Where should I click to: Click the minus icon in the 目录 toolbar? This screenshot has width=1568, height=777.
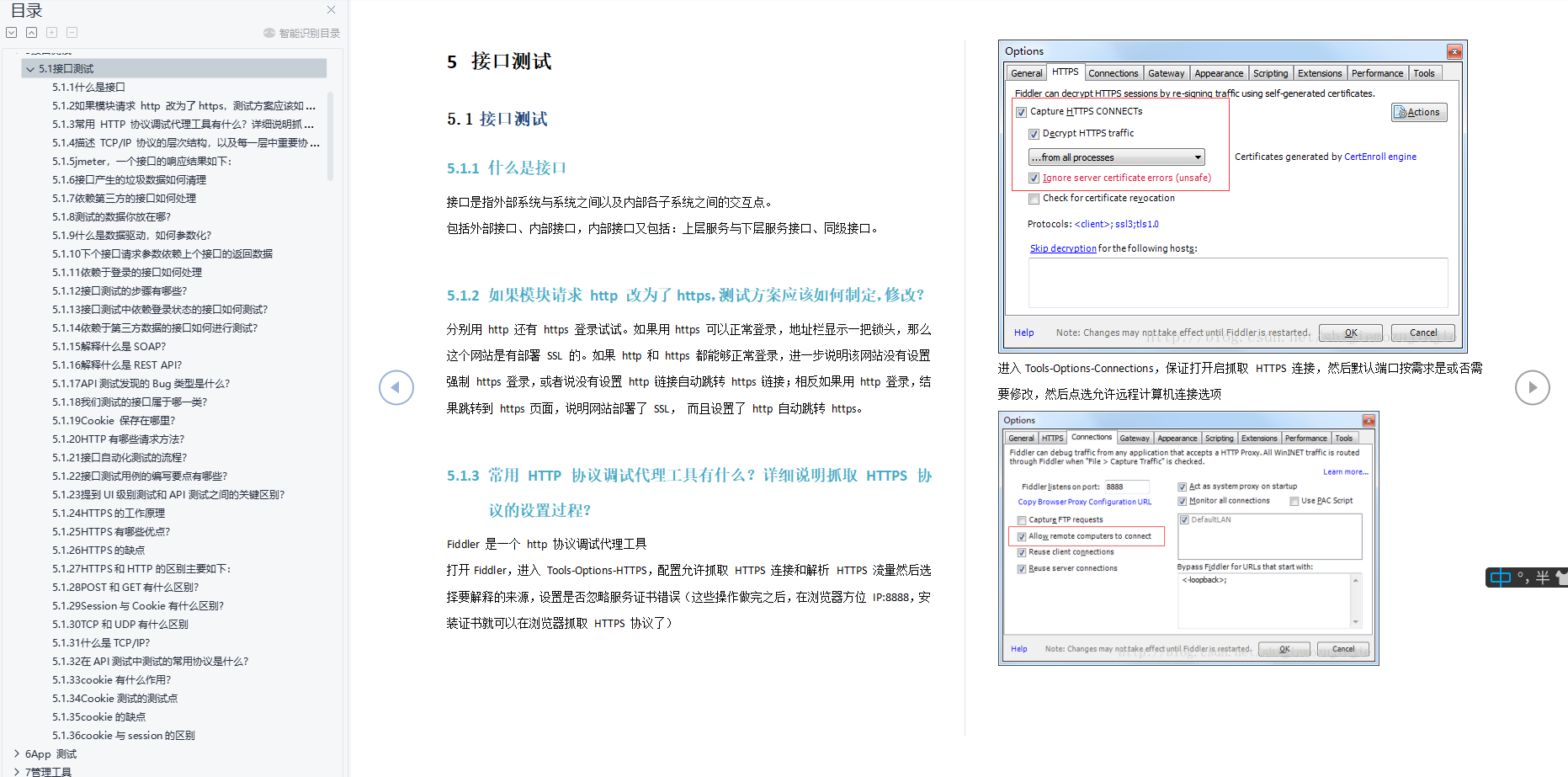72,32
